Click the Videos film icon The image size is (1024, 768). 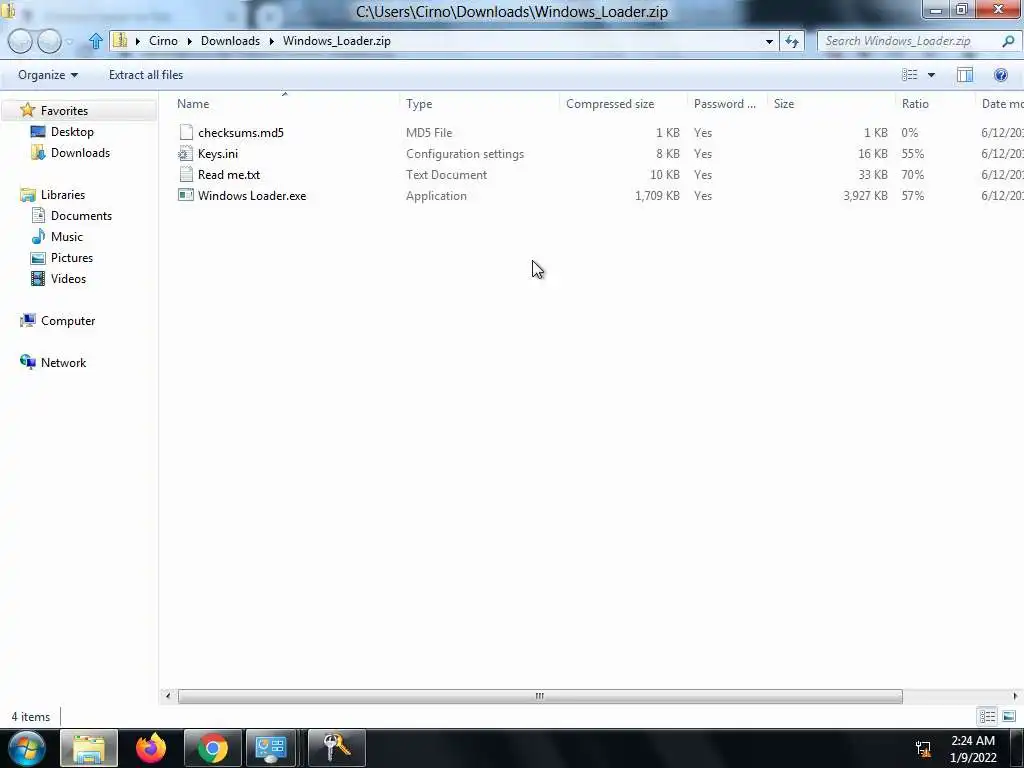39,279
